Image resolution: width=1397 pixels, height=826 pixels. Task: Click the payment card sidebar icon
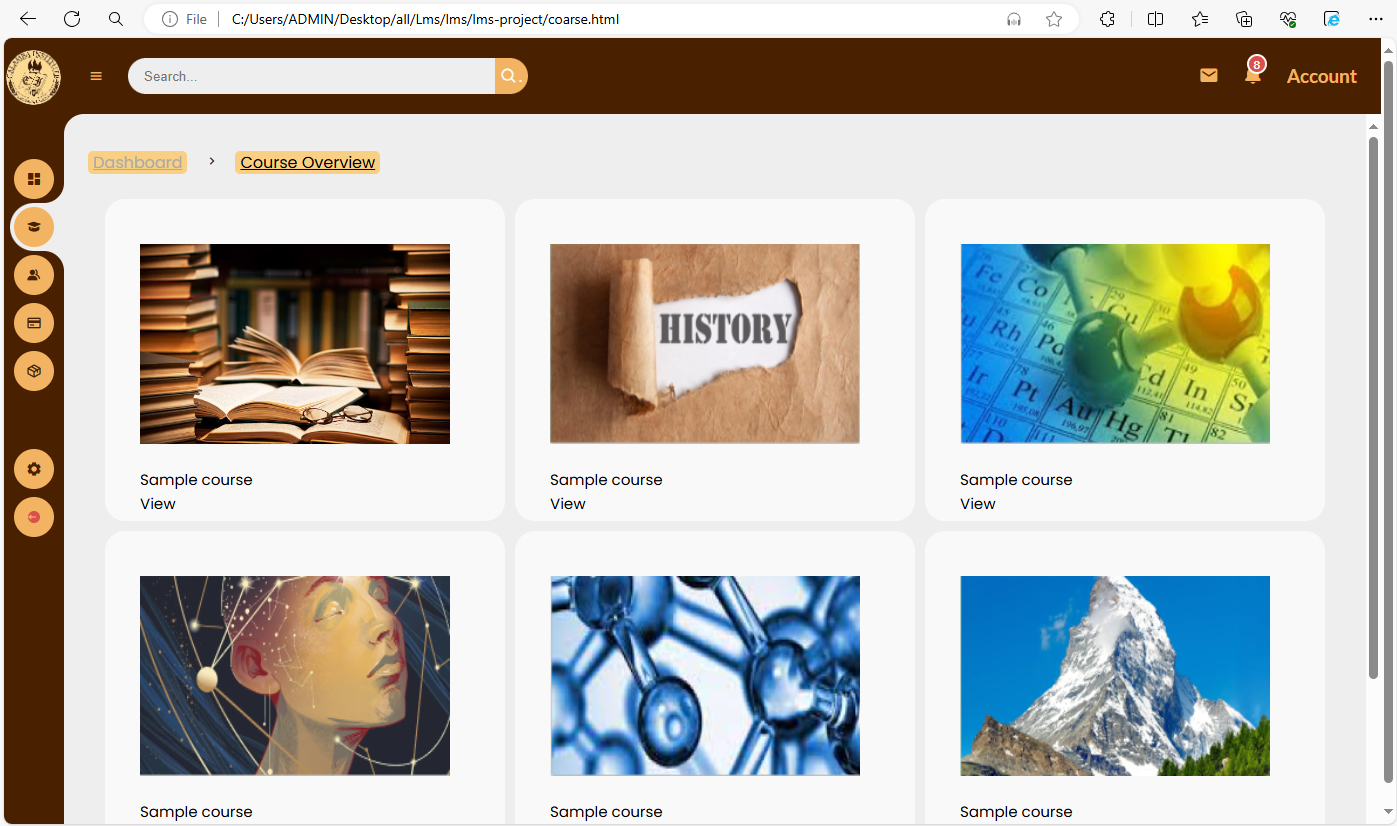34,323
